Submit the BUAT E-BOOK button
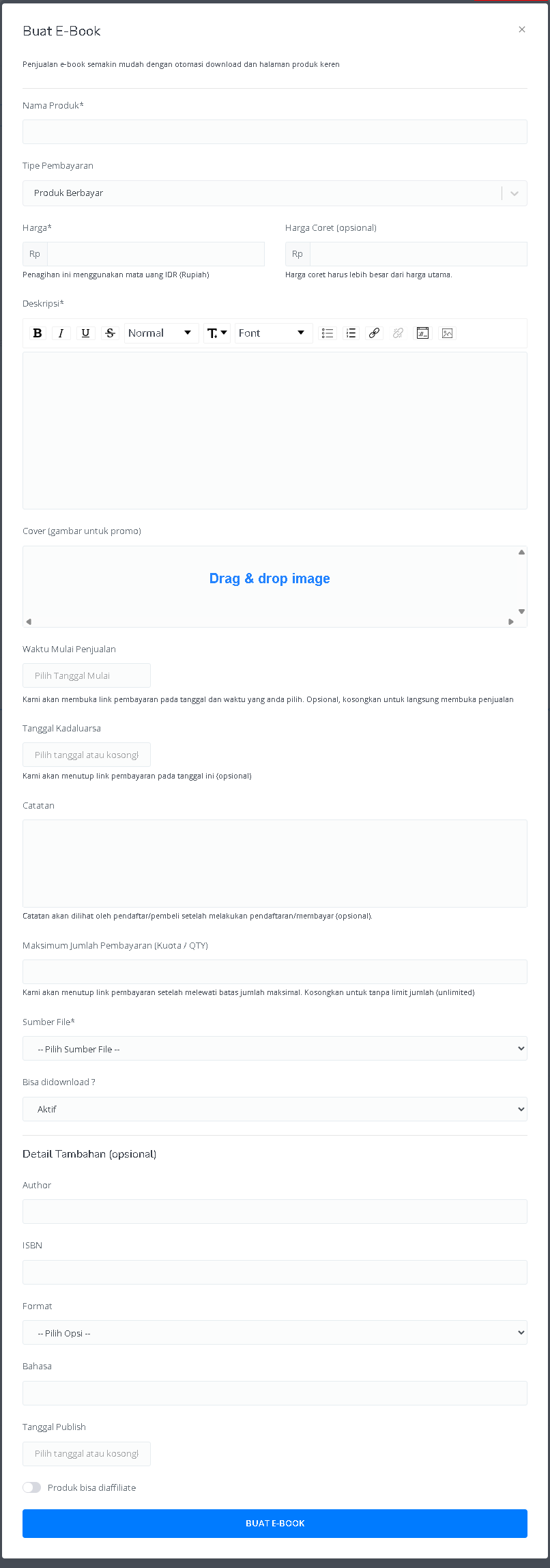Image resolution: width=550 pixels, height=1568 pixels. (275, 1524)
